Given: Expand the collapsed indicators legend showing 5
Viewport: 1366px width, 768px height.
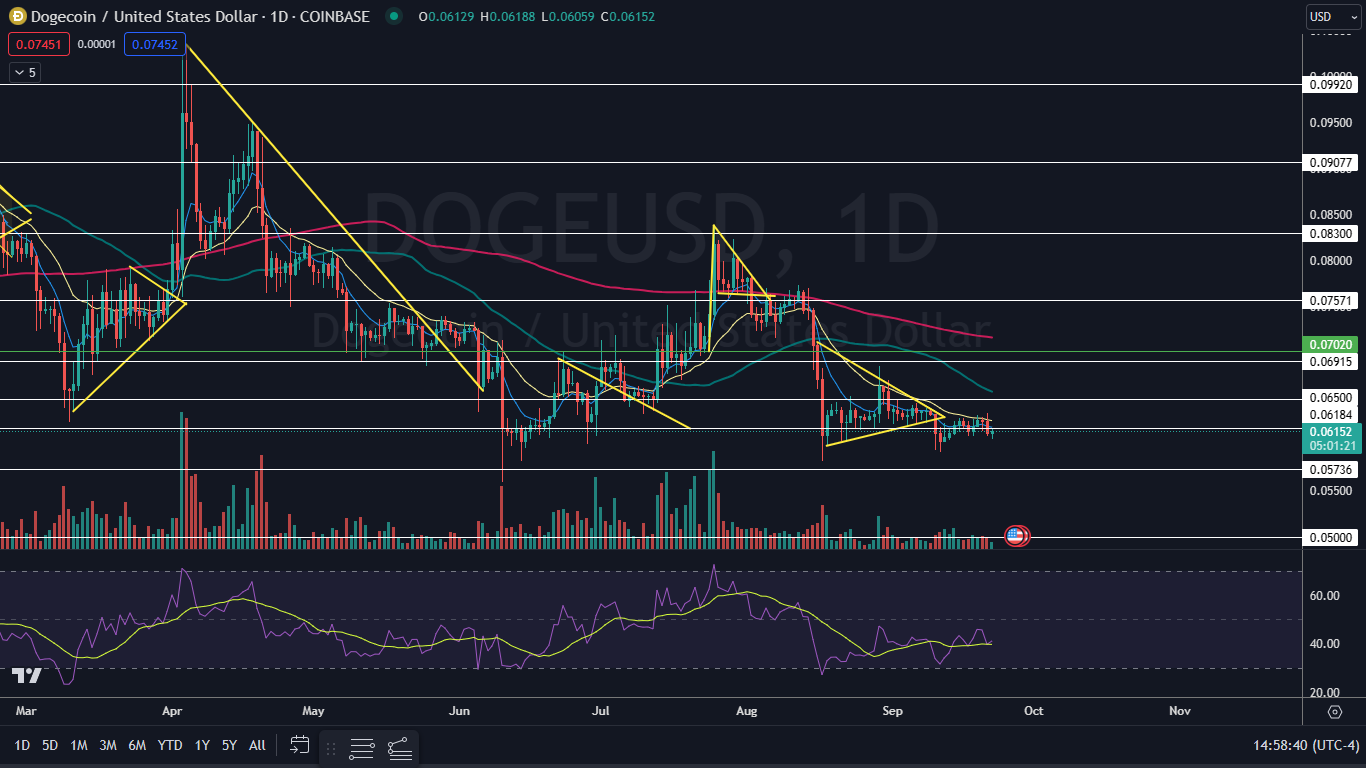Looking at the screenshot, I should tap(23, 72).
